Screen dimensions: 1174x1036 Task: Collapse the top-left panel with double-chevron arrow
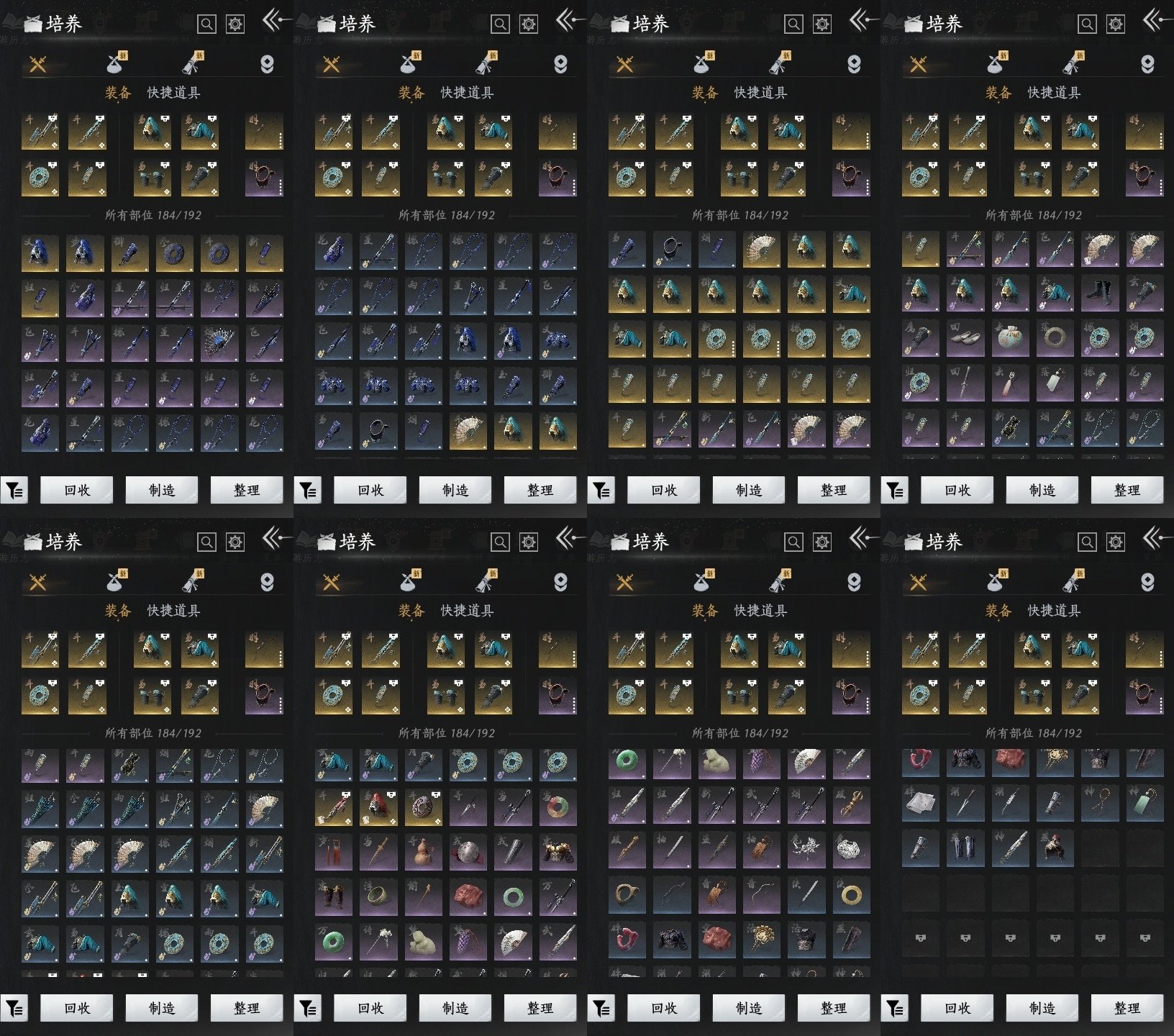[x=274, y=20]
